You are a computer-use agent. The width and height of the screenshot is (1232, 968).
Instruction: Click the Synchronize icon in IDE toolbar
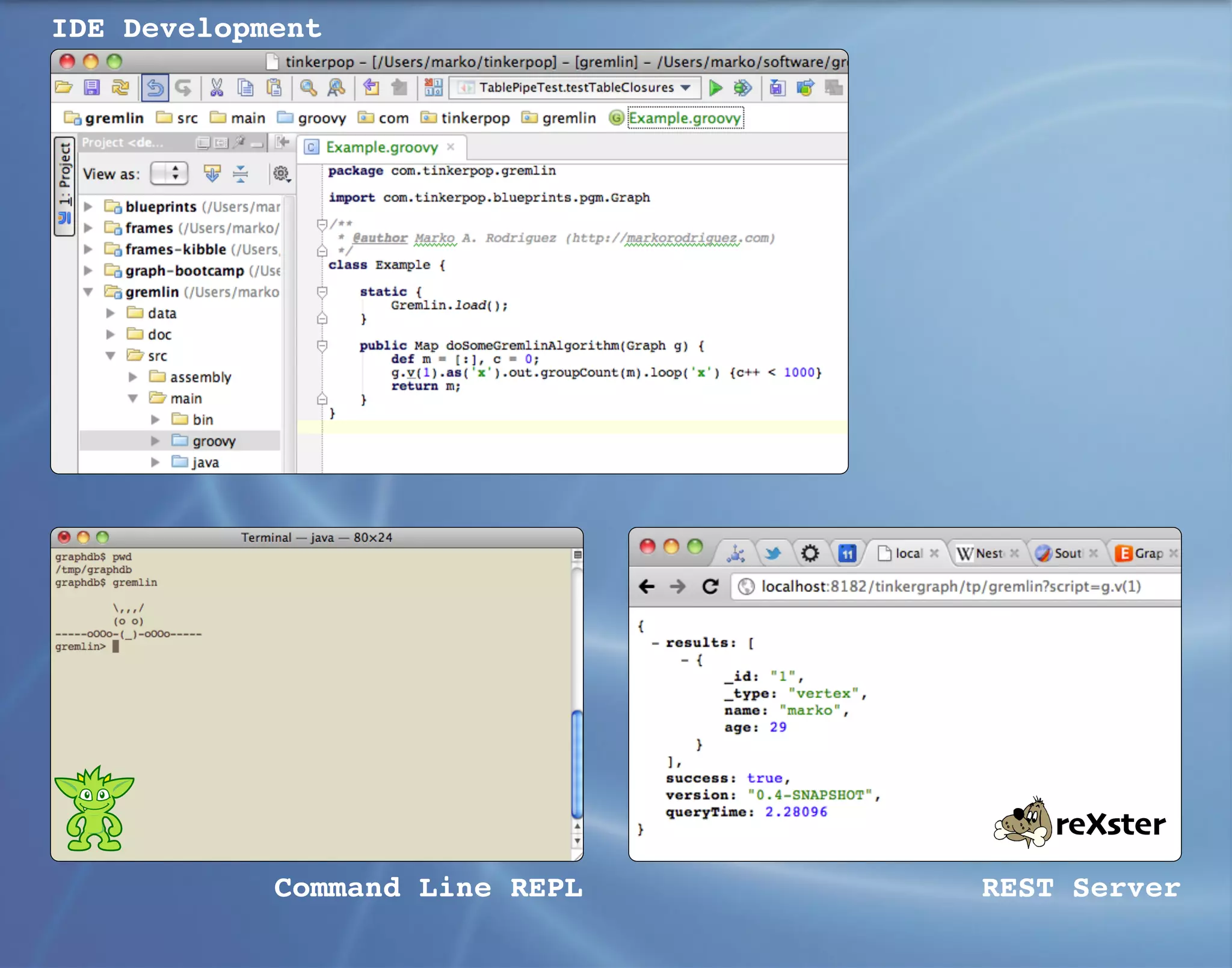120,88
